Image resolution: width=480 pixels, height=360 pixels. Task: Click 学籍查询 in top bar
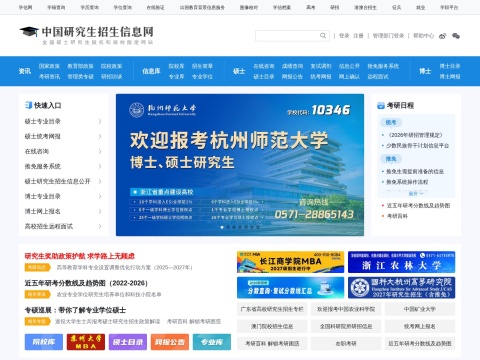tap(56, 7)
